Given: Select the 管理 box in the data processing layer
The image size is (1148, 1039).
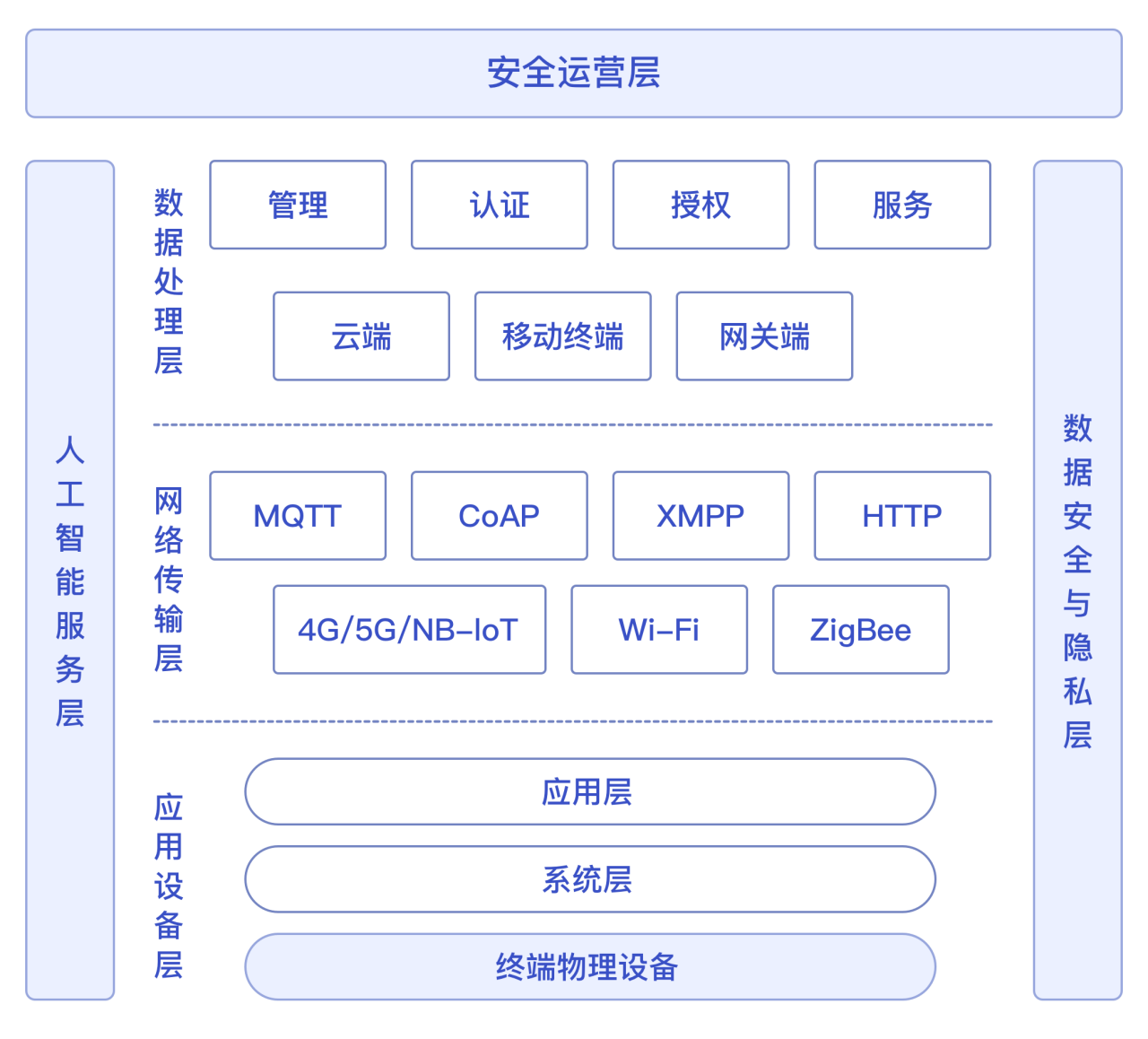Looking at the screenshot, I should 297,205.
